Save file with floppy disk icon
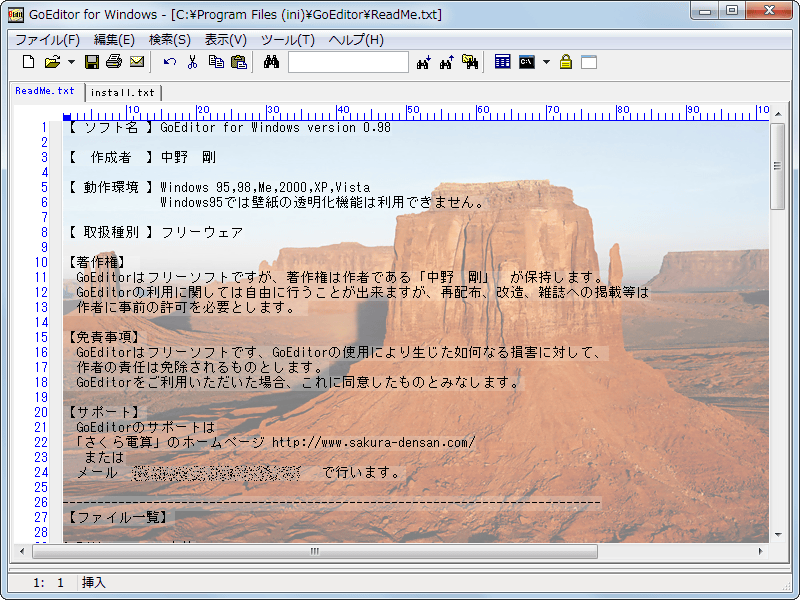The width and height of the screenshot is (800, 600). pyautogui.click(x=92, y=62)
